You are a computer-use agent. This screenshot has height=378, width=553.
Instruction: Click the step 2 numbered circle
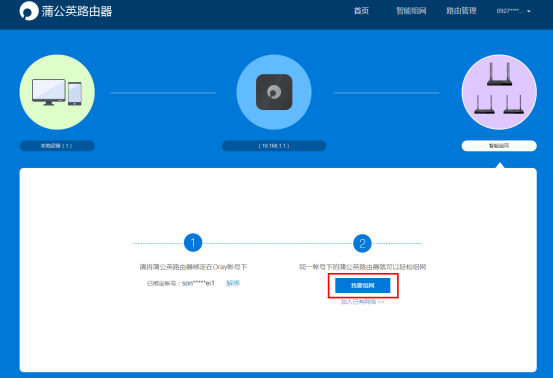coord(362,243)
